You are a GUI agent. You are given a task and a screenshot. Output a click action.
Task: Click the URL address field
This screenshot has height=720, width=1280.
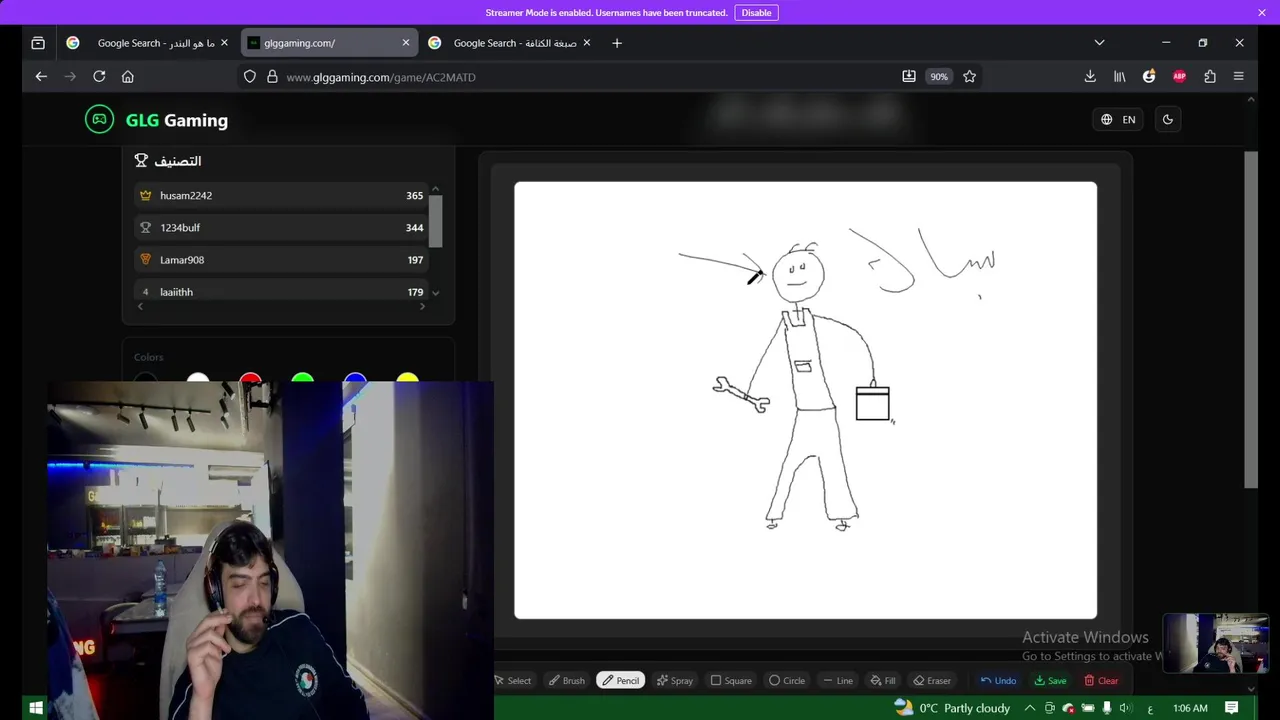pos(590,77)
